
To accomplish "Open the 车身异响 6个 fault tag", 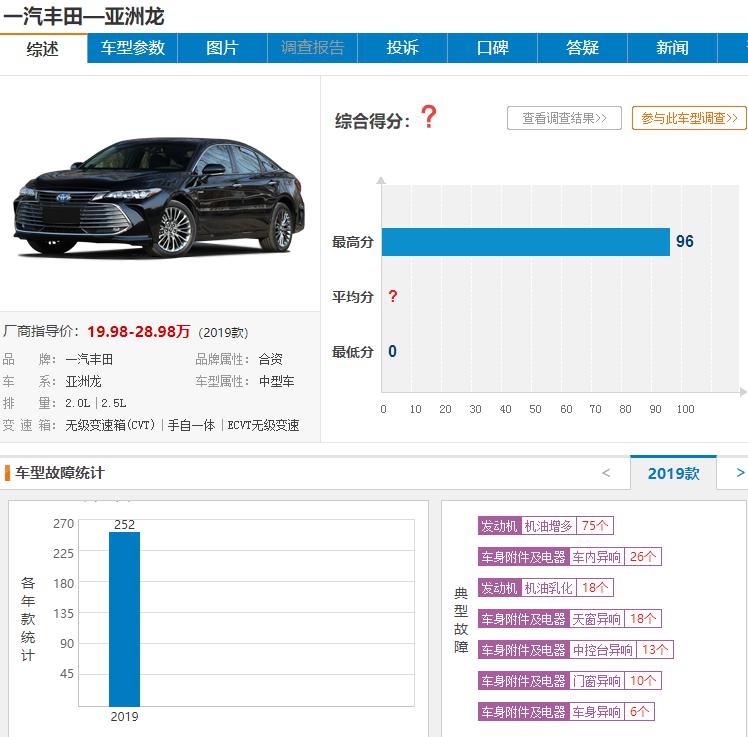I will click(566, 712).
